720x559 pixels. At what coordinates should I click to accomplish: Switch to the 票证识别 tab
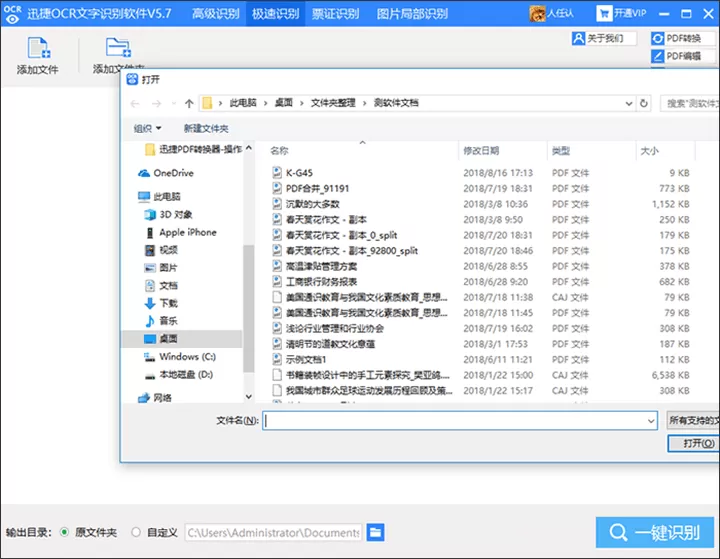pos(335,13)
